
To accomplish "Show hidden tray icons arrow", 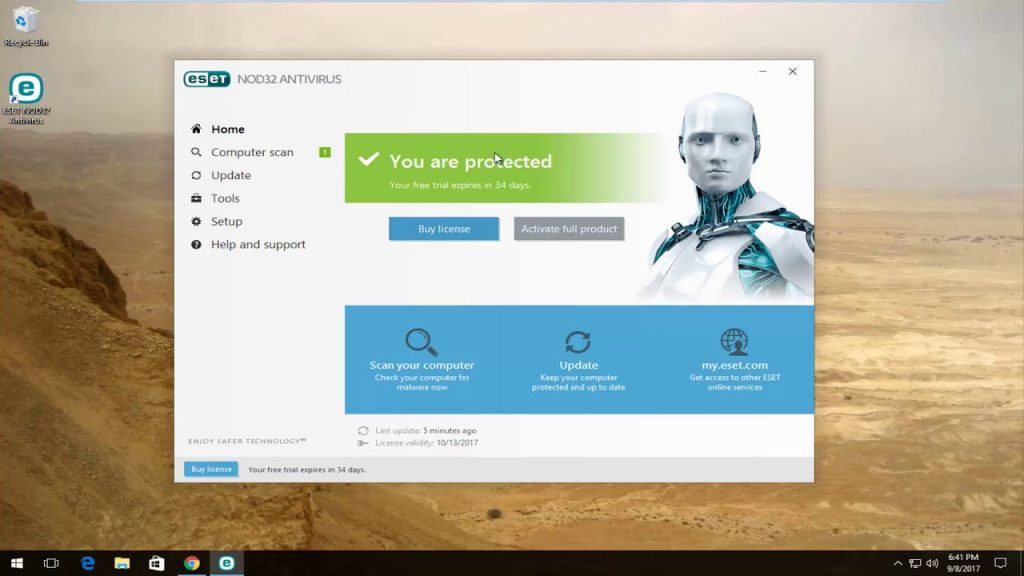I will 898,563.
